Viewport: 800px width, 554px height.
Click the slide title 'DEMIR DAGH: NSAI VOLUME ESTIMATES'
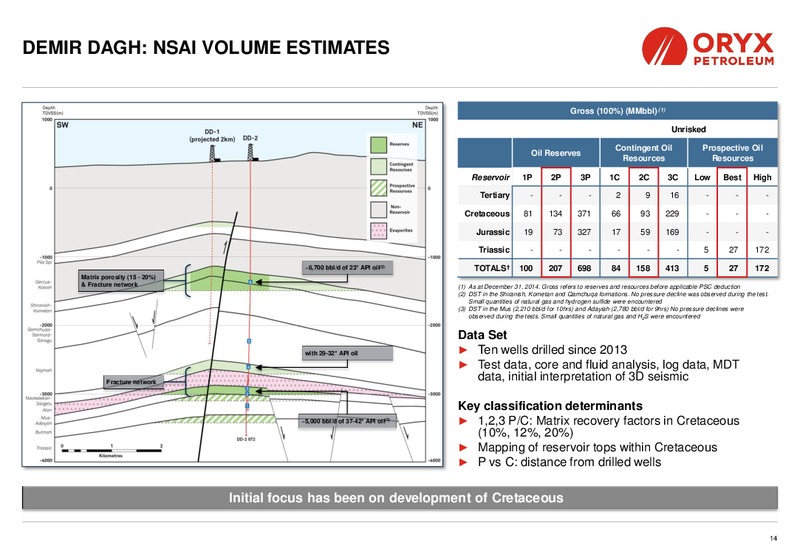206,47
